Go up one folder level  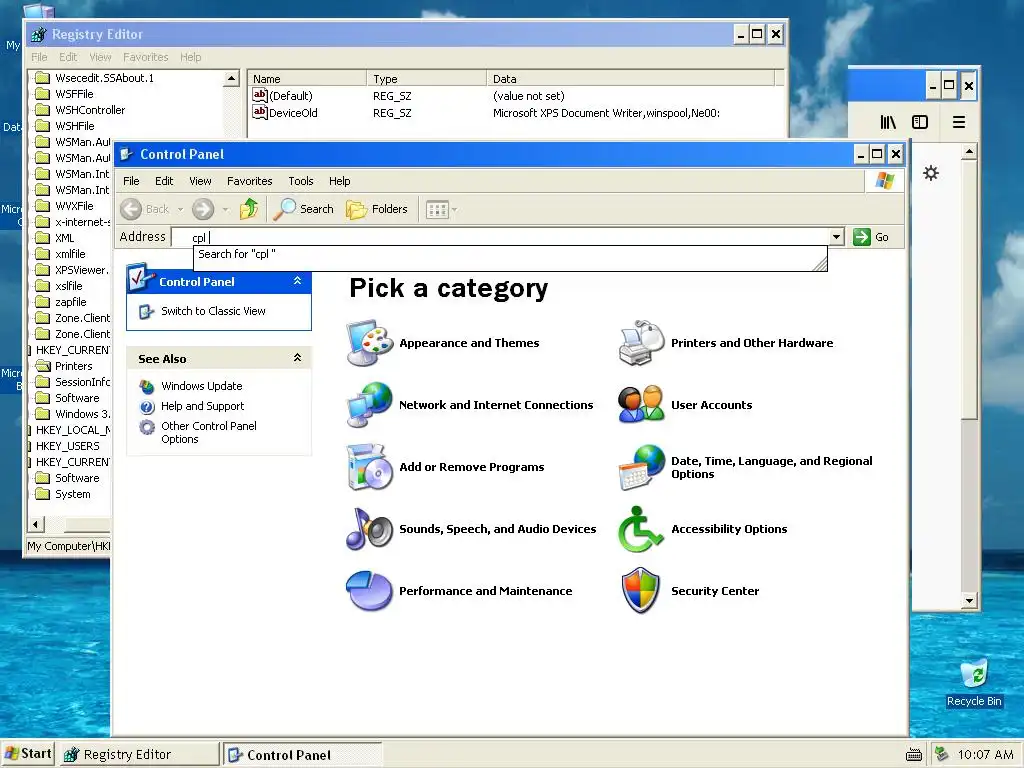tap(249, 209)
